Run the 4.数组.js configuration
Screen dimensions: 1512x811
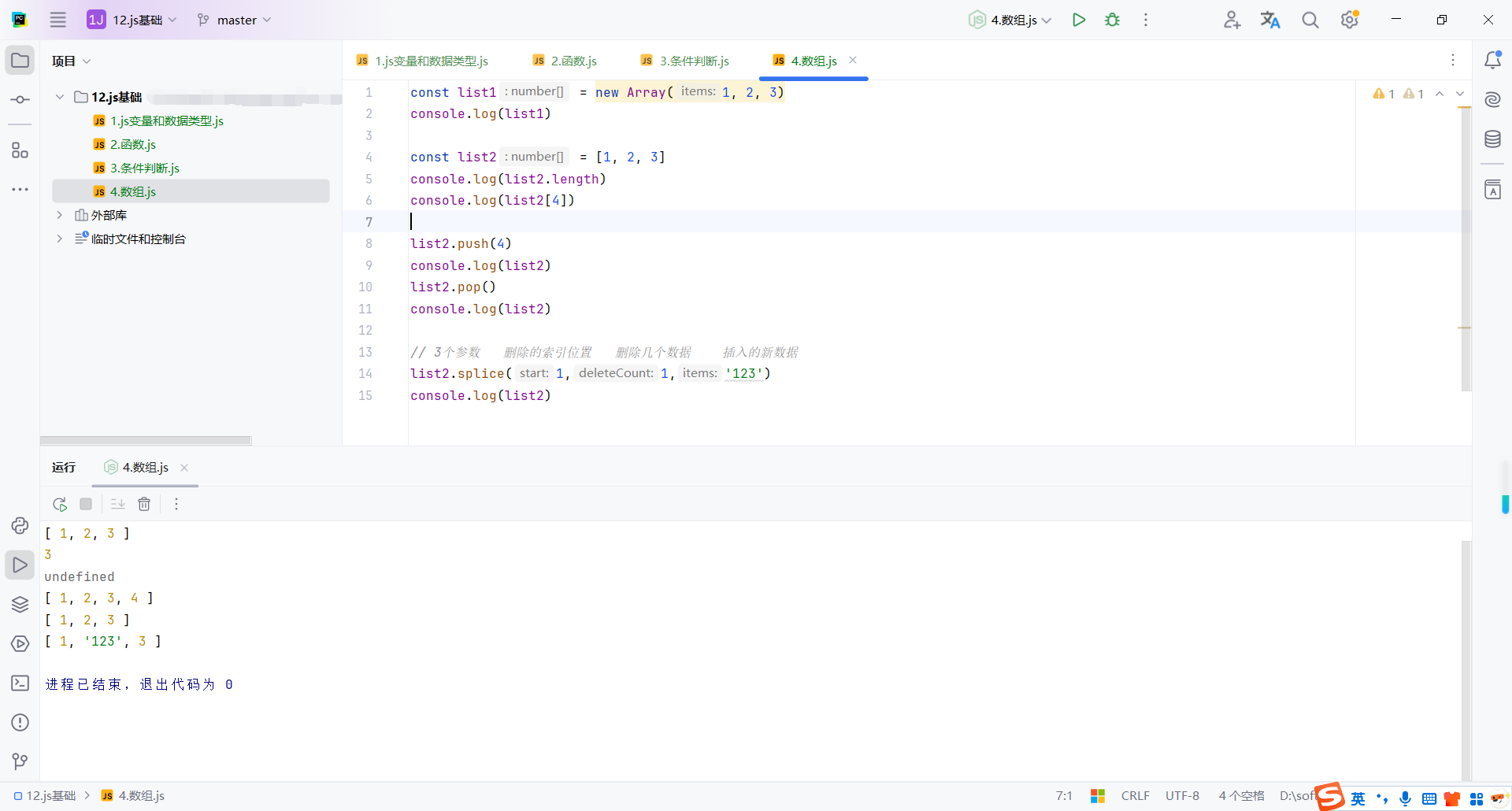[x=1079, y=20]
